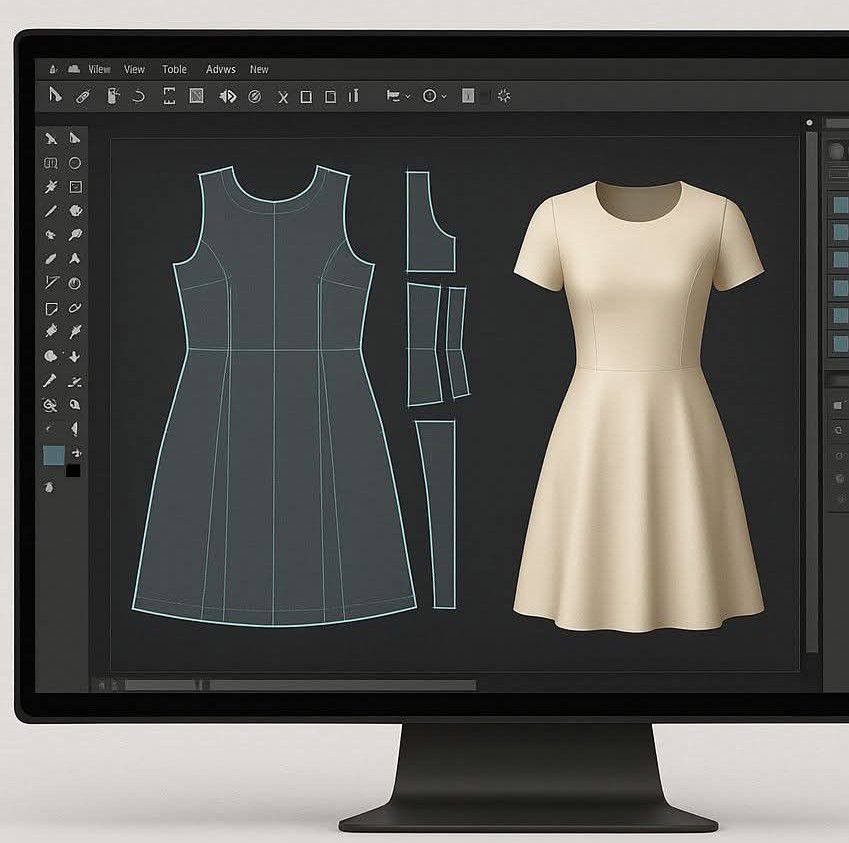Open the Vilew menu
The height and width of the screenshot is (843, 849).
[x=99, y=69]
